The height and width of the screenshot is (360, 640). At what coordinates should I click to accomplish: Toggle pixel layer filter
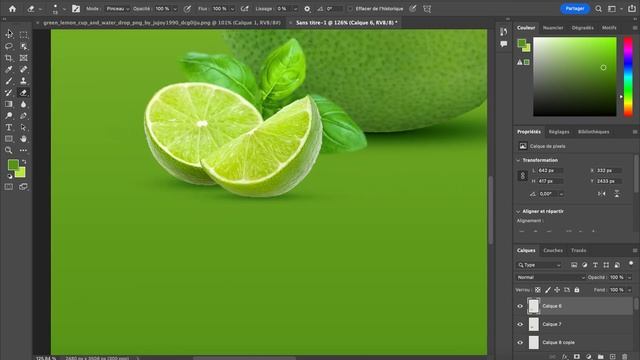pyautogui.click(x=574, y=265)
